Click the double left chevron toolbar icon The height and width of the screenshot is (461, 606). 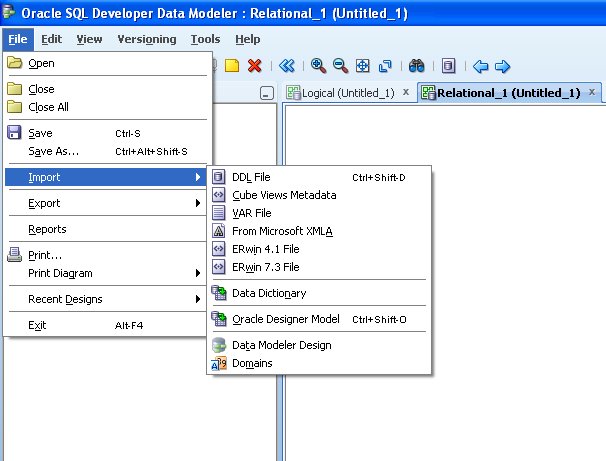coord(287,66)
